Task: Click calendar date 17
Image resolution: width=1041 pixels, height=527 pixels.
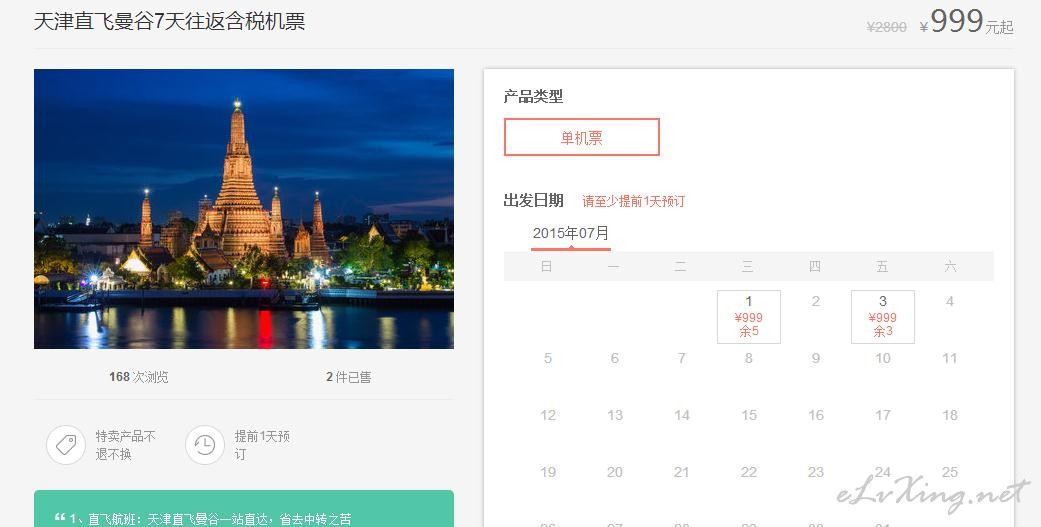Action: click(883, 415)
